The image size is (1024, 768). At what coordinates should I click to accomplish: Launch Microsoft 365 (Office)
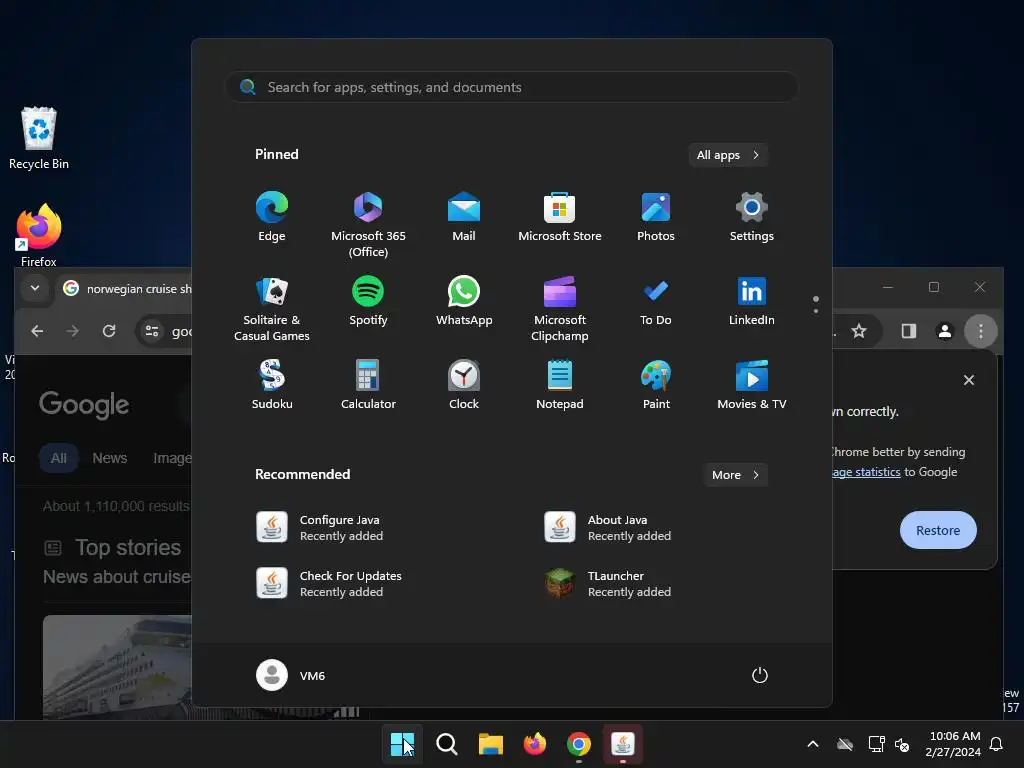(x=368, y=224)
